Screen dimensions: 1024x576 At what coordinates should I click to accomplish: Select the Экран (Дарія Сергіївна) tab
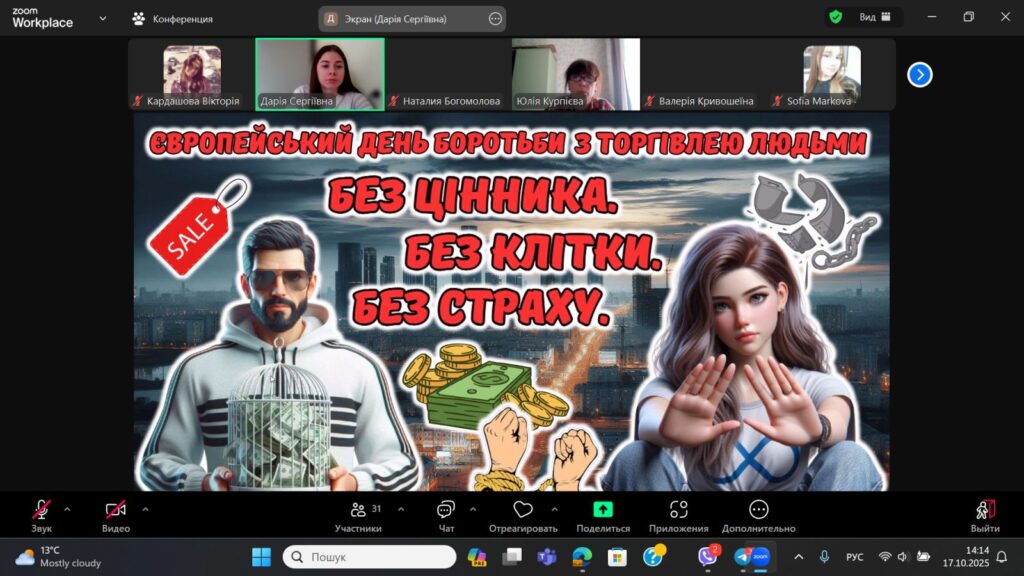(412, 18)
